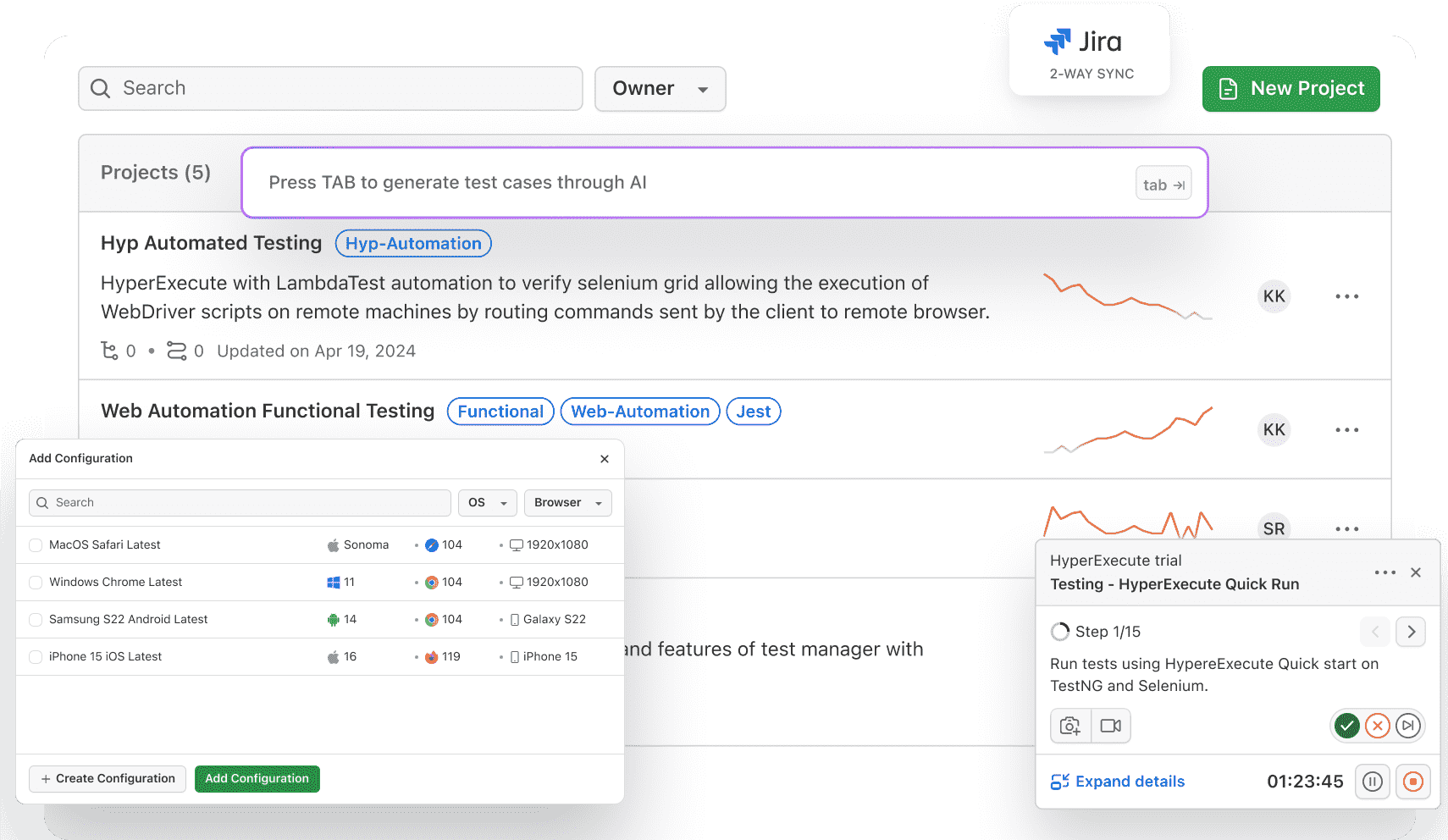Click the tab key hint button
Viewport: 1448px width, 840px height.
point(1163,184)
